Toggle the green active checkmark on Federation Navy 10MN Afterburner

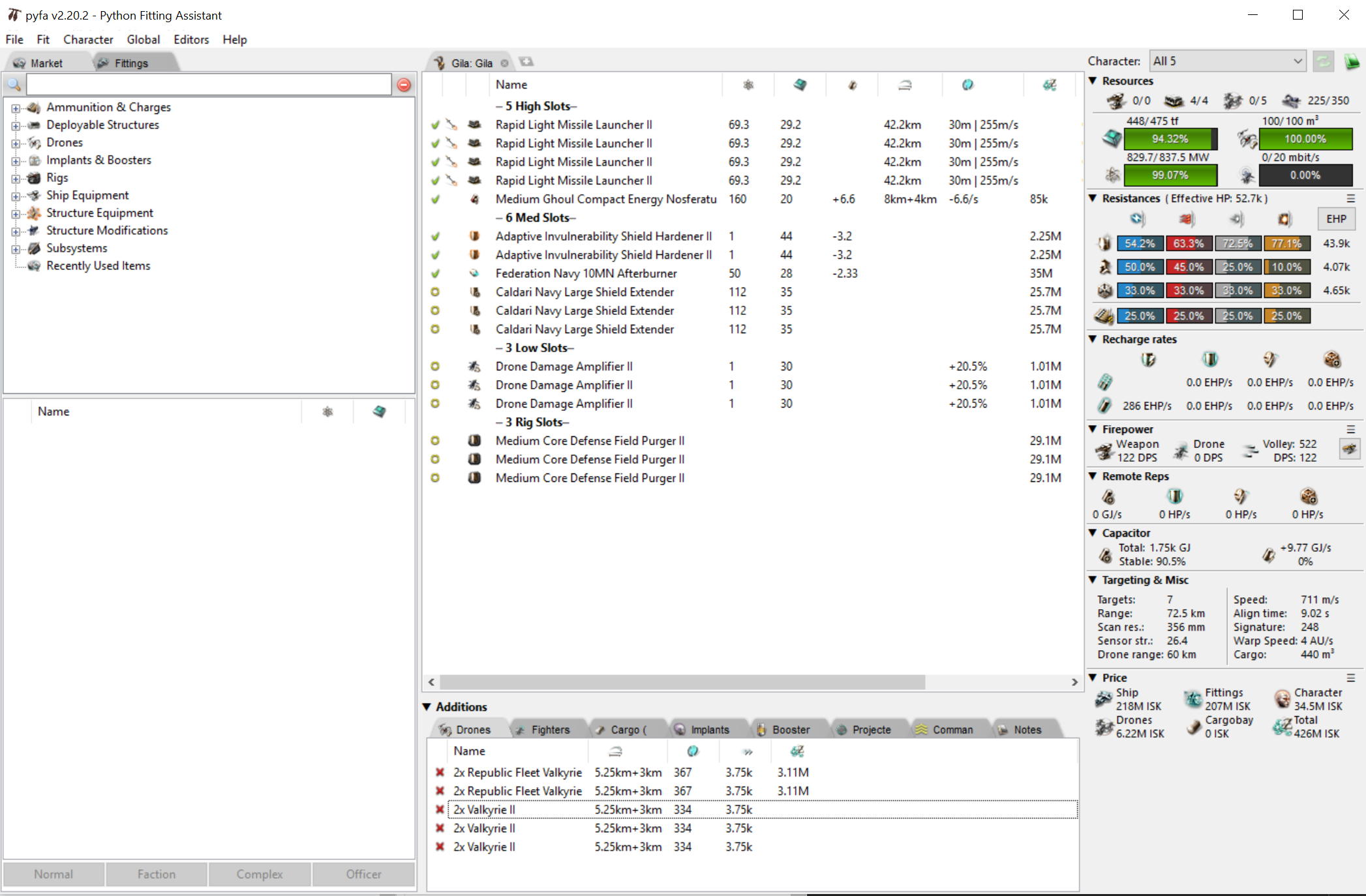tap(435, 273)
